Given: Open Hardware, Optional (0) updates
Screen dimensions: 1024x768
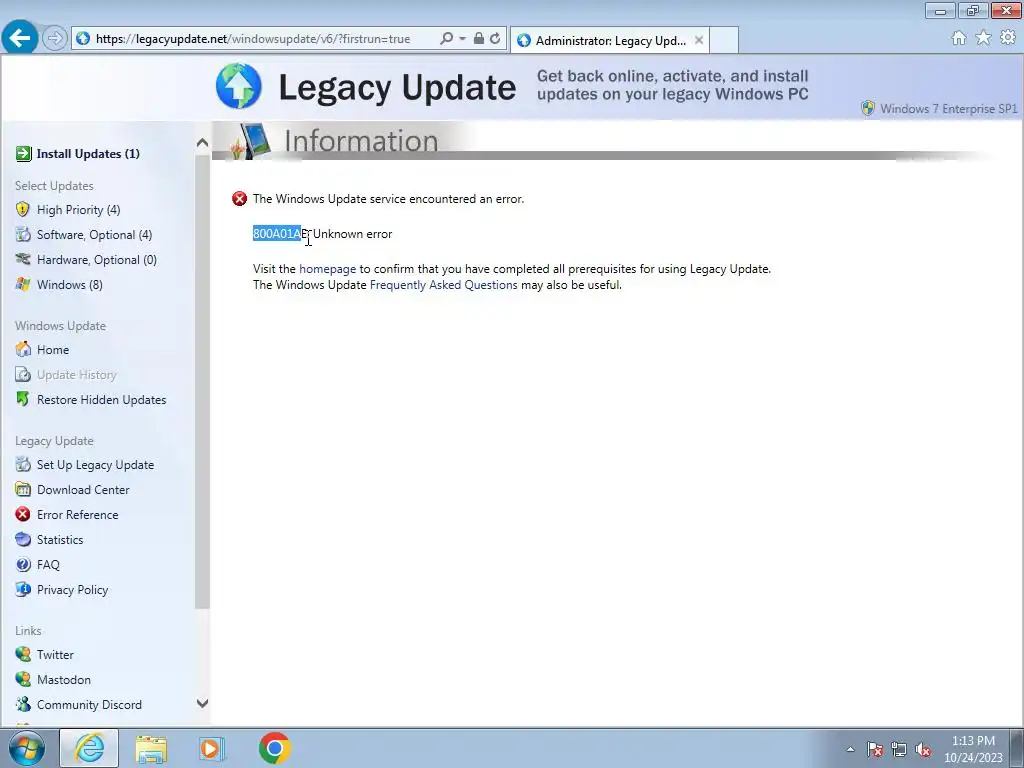Looking at the screenshot, I should 97,259.
